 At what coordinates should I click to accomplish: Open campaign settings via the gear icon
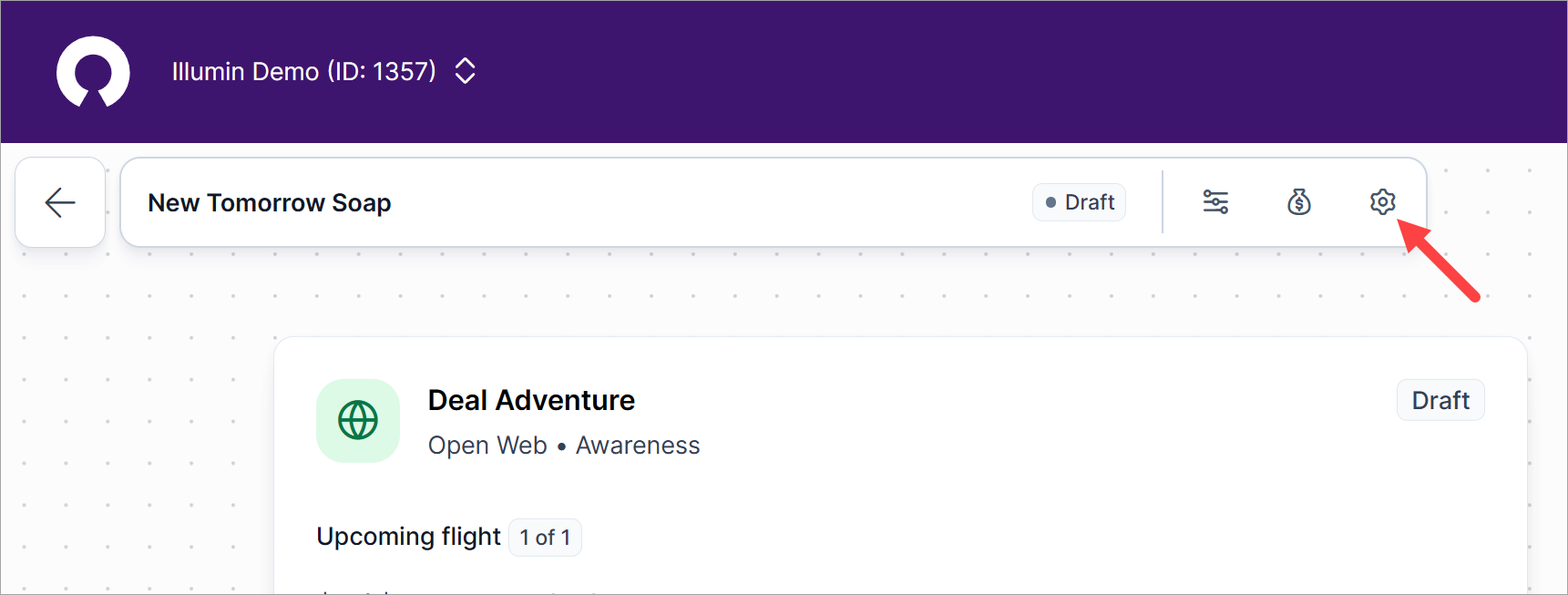tap(1382, 202)
